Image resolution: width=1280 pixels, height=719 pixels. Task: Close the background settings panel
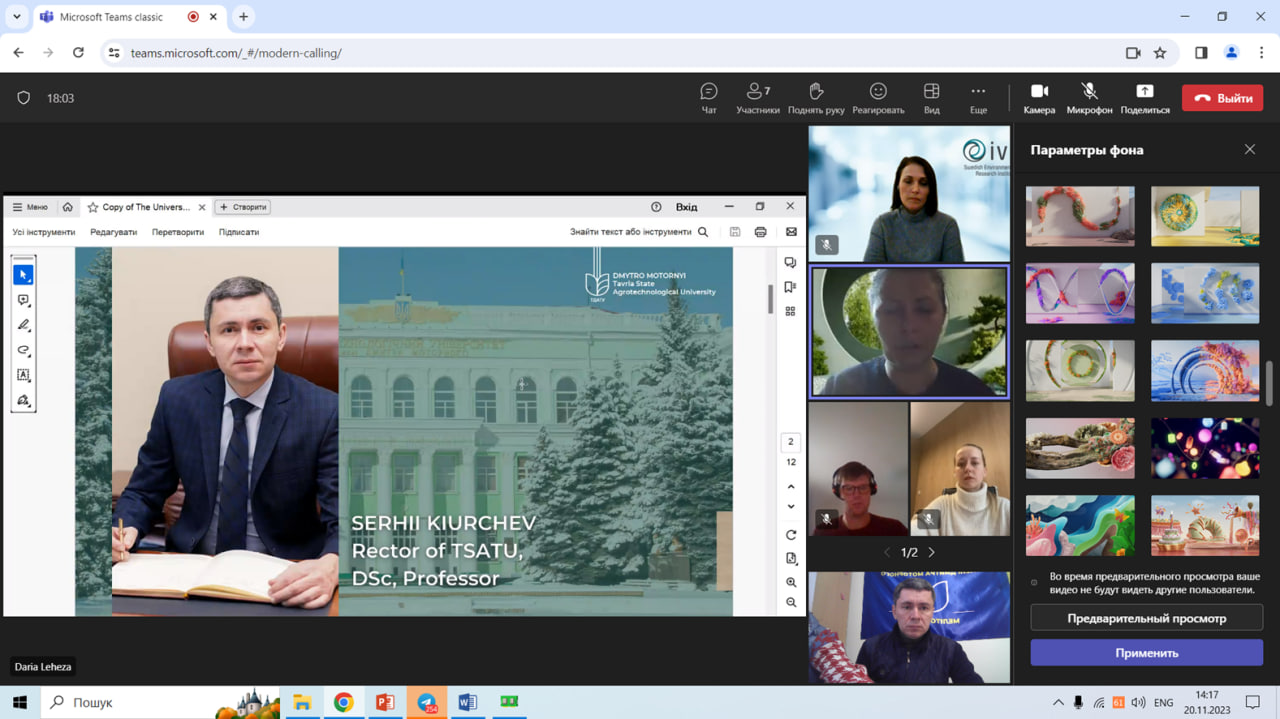point(1249,149)
